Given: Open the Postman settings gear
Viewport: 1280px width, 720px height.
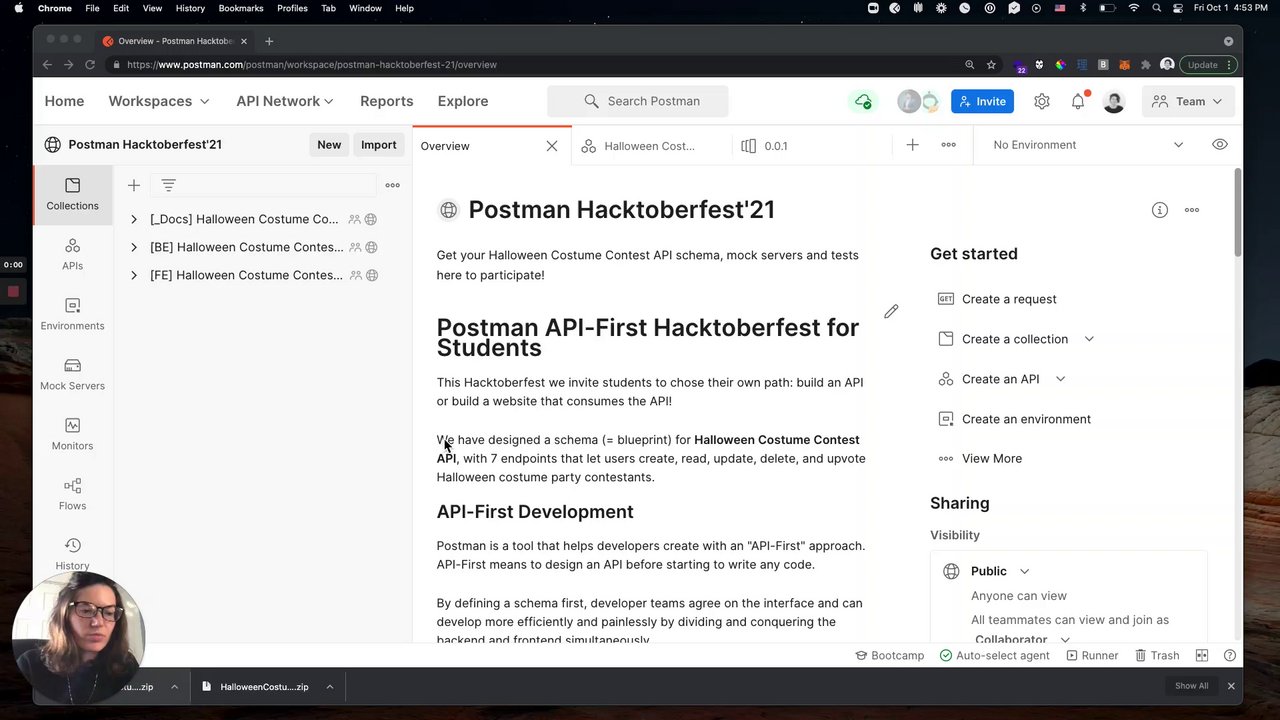Looking at the screenshot, I should pos(1042,101).
